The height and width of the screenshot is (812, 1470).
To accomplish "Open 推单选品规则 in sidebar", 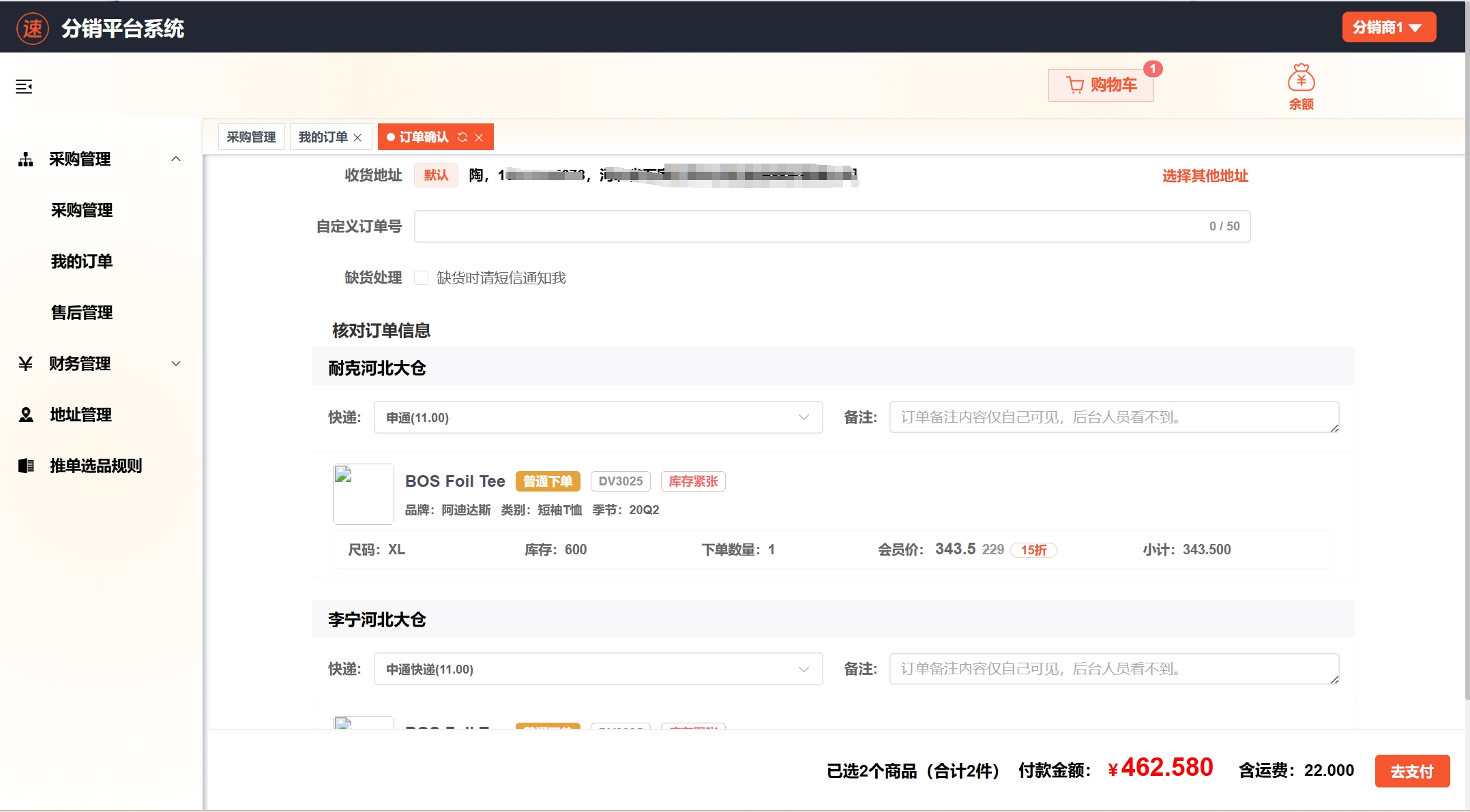I will coord(95,466).
